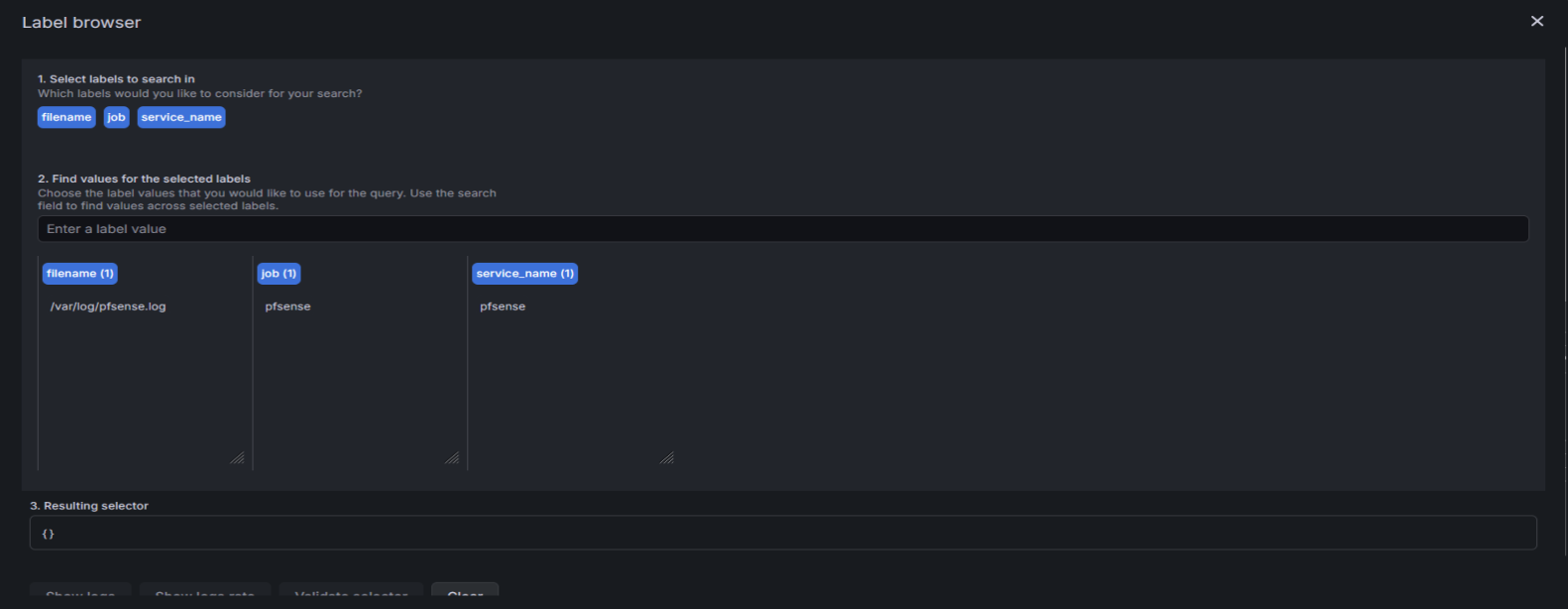The width and height of the screenshot is (1568, 609).
Task: Close the Label browser dialog
Action: click(x=1536, y=21)
